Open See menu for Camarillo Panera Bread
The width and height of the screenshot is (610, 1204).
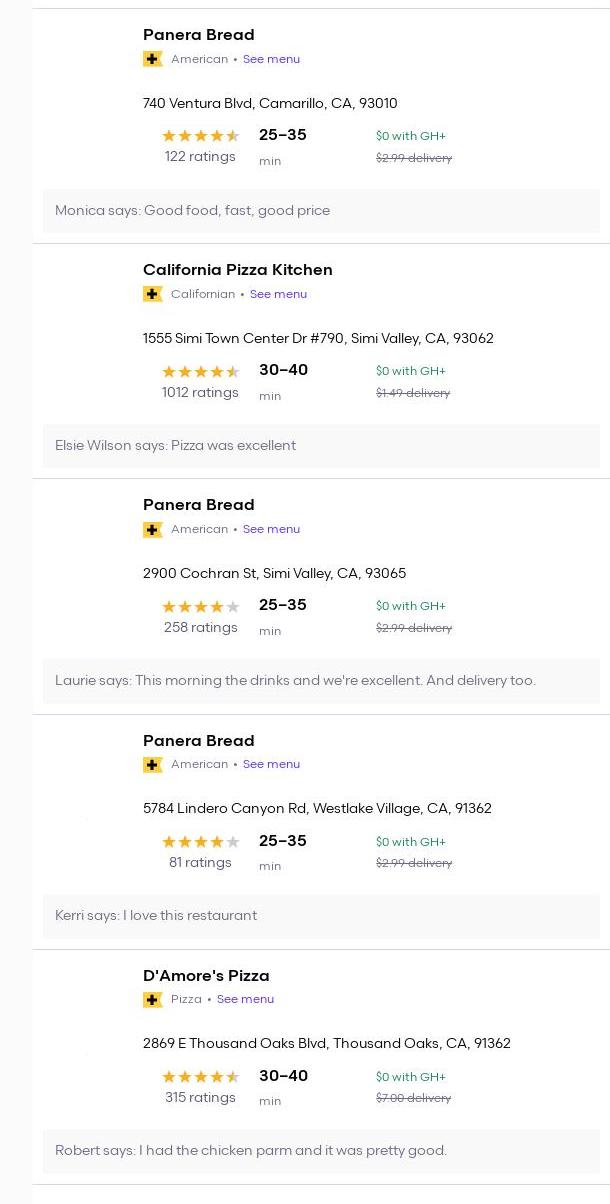pos(271,59)
